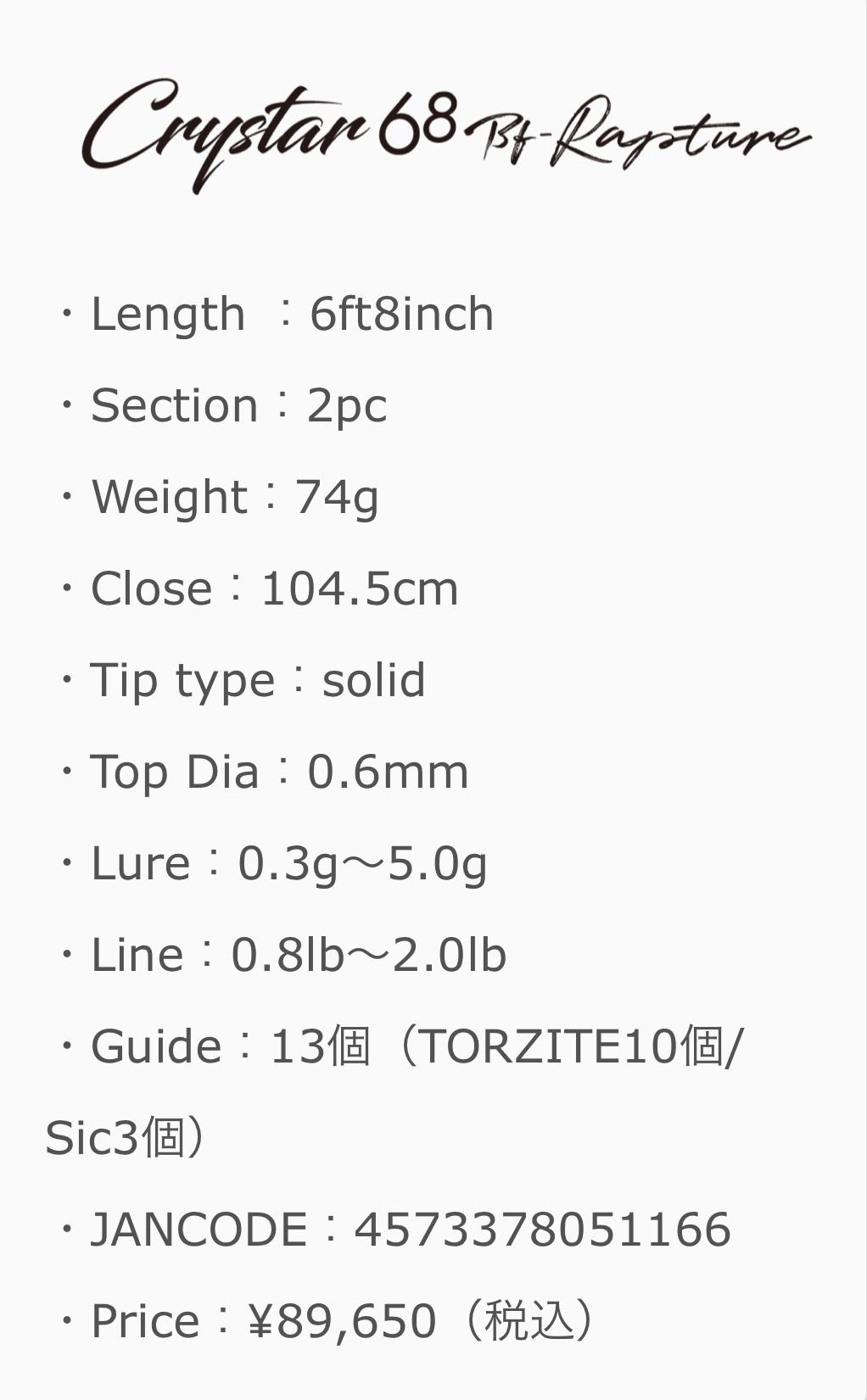Click the 0.8lb〜2.0lb line rating
Viewport: 867px width, 1400px height.
tap(368, 956)
